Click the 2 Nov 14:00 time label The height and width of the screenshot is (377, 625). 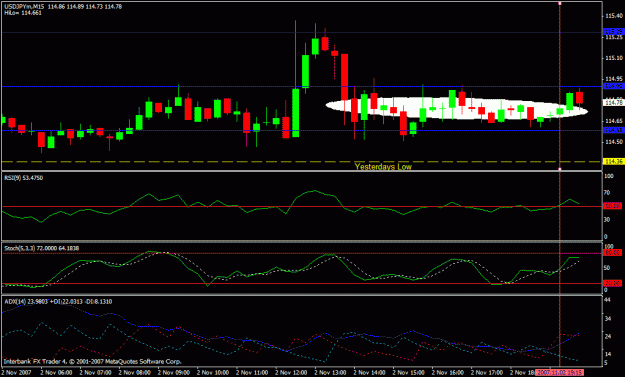(369, 373)
